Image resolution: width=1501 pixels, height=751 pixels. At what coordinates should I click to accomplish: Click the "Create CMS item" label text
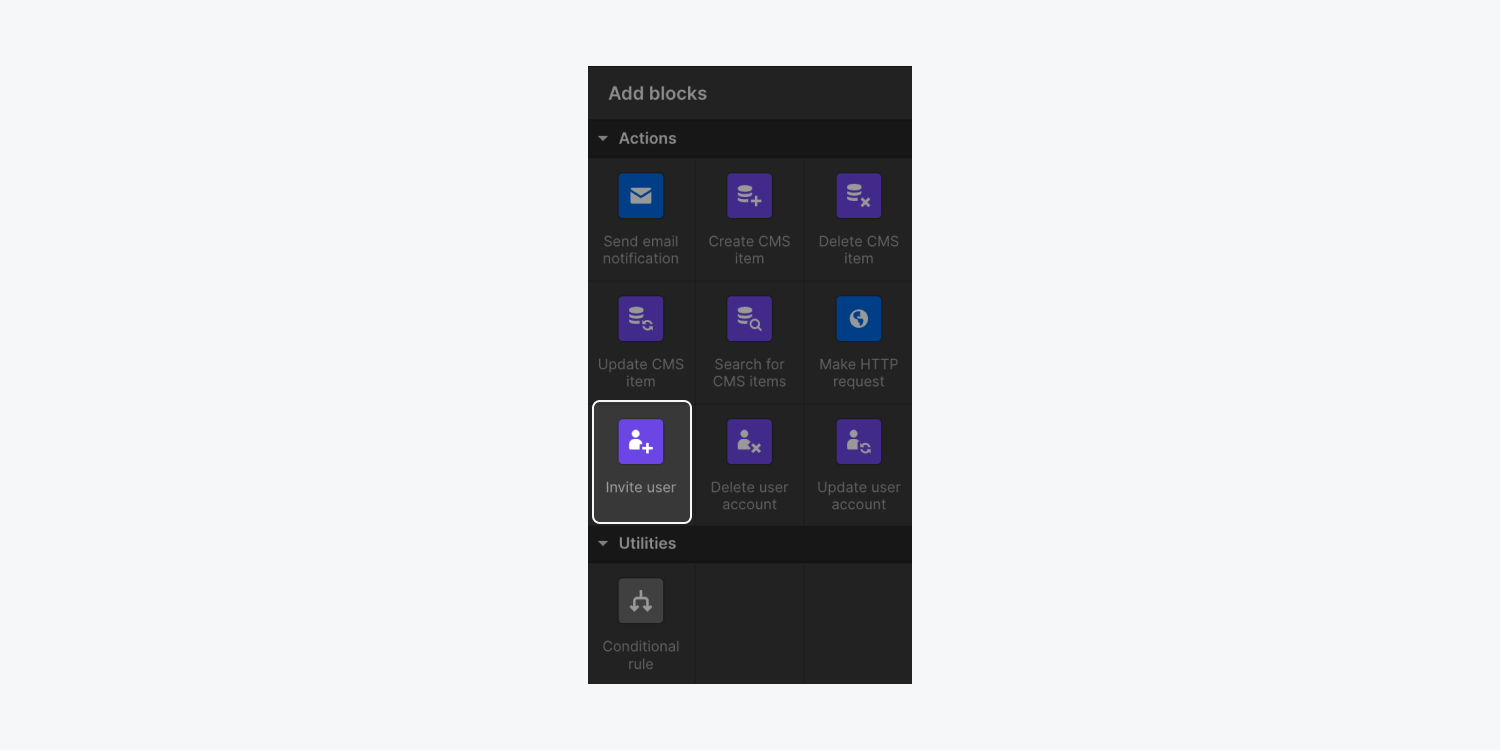click(750, 250)
